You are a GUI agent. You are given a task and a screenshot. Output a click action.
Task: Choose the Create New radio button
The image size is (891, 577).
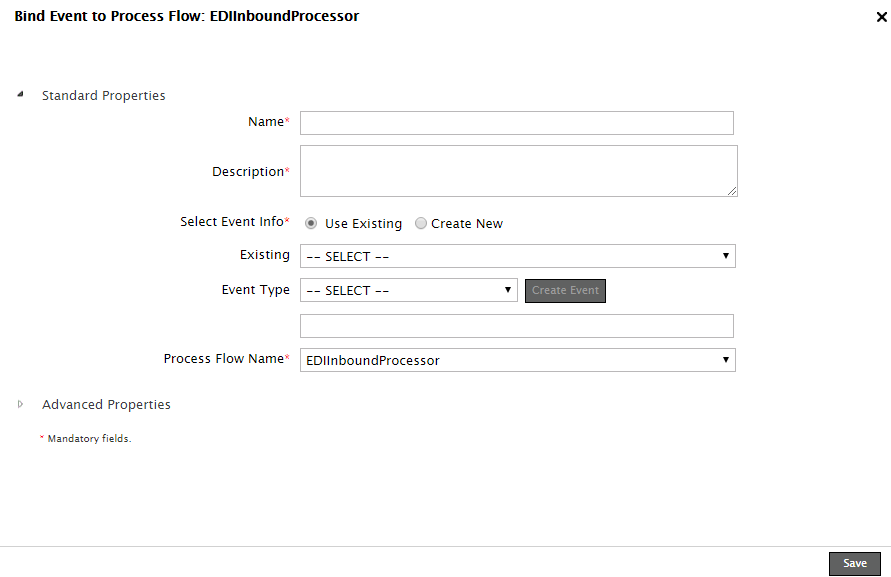tap(421, 224)
